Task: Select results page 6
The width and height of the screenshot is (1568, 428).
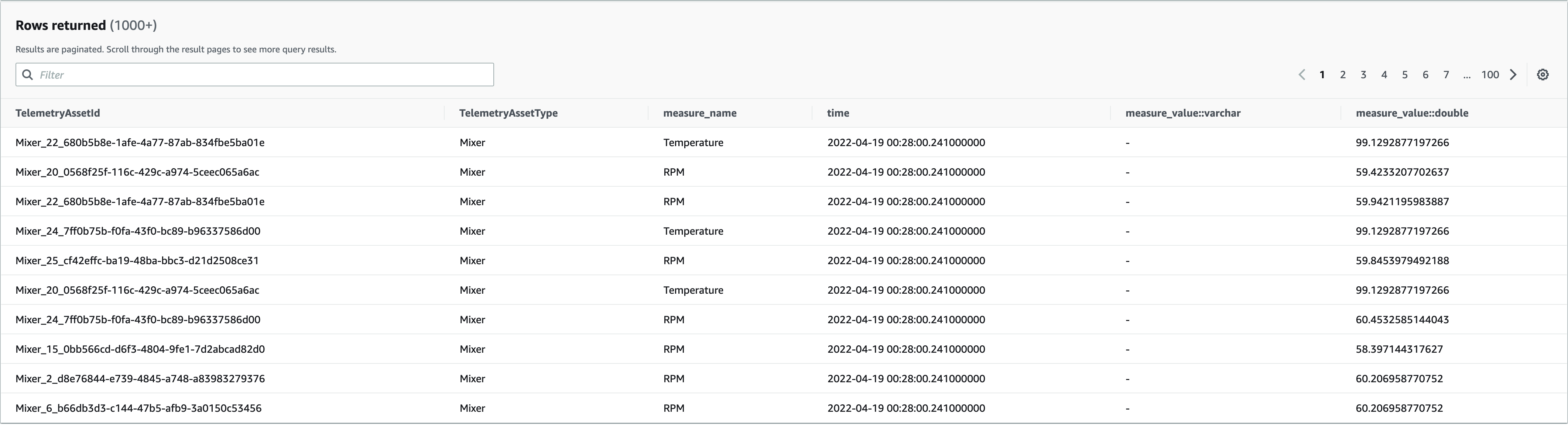Action: point(1425,75)
